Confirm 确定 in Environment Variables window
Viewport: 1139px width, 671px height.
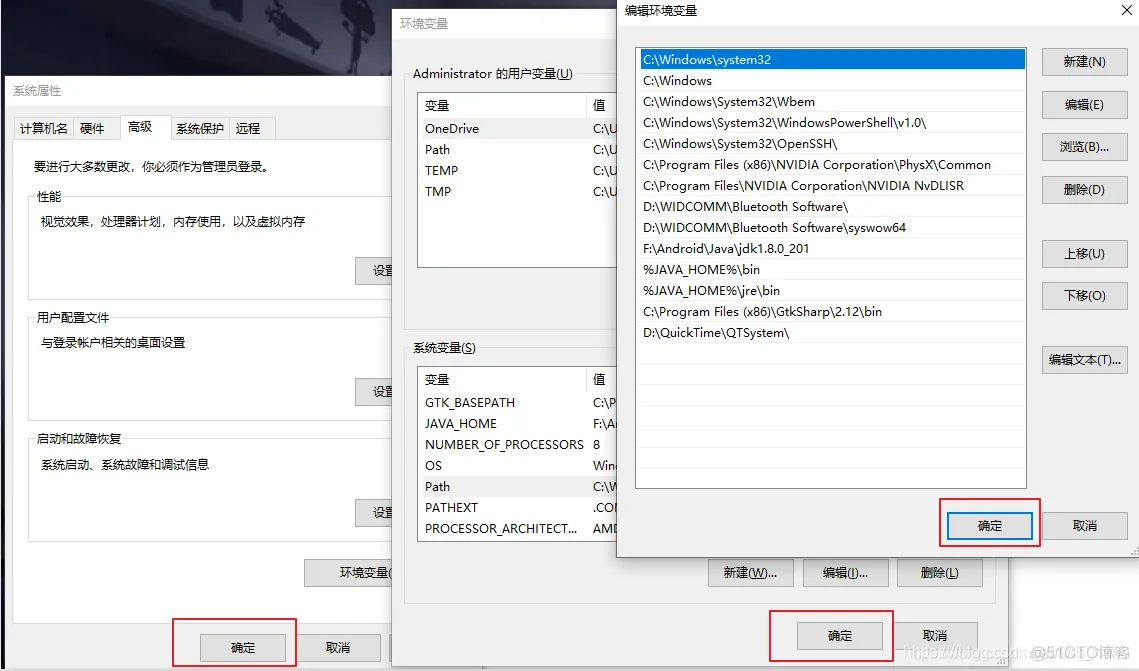[x=840, y=635]
